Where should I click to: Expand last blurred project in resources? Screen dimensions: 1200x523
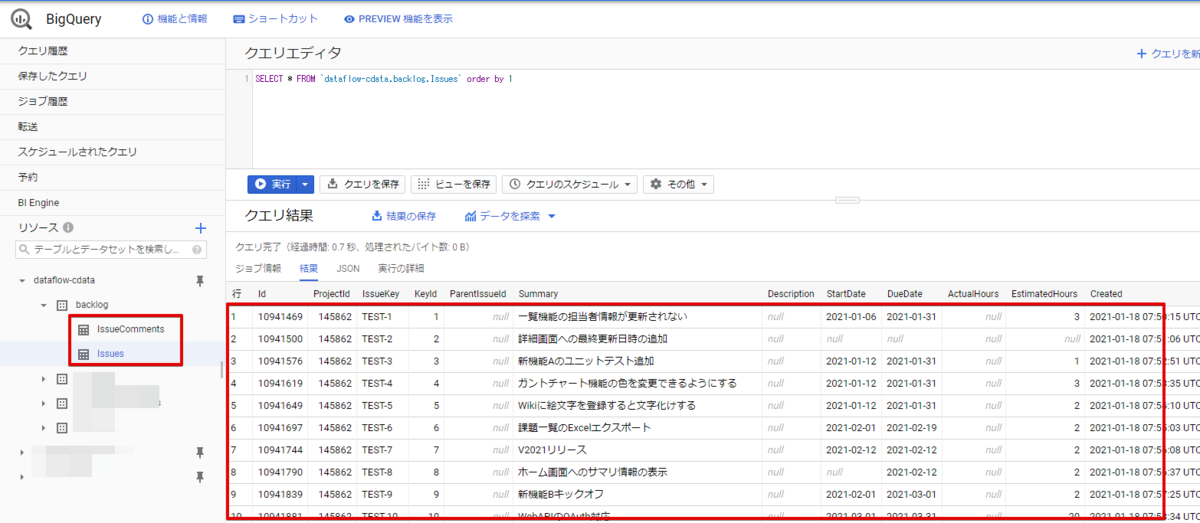[23, 478]
